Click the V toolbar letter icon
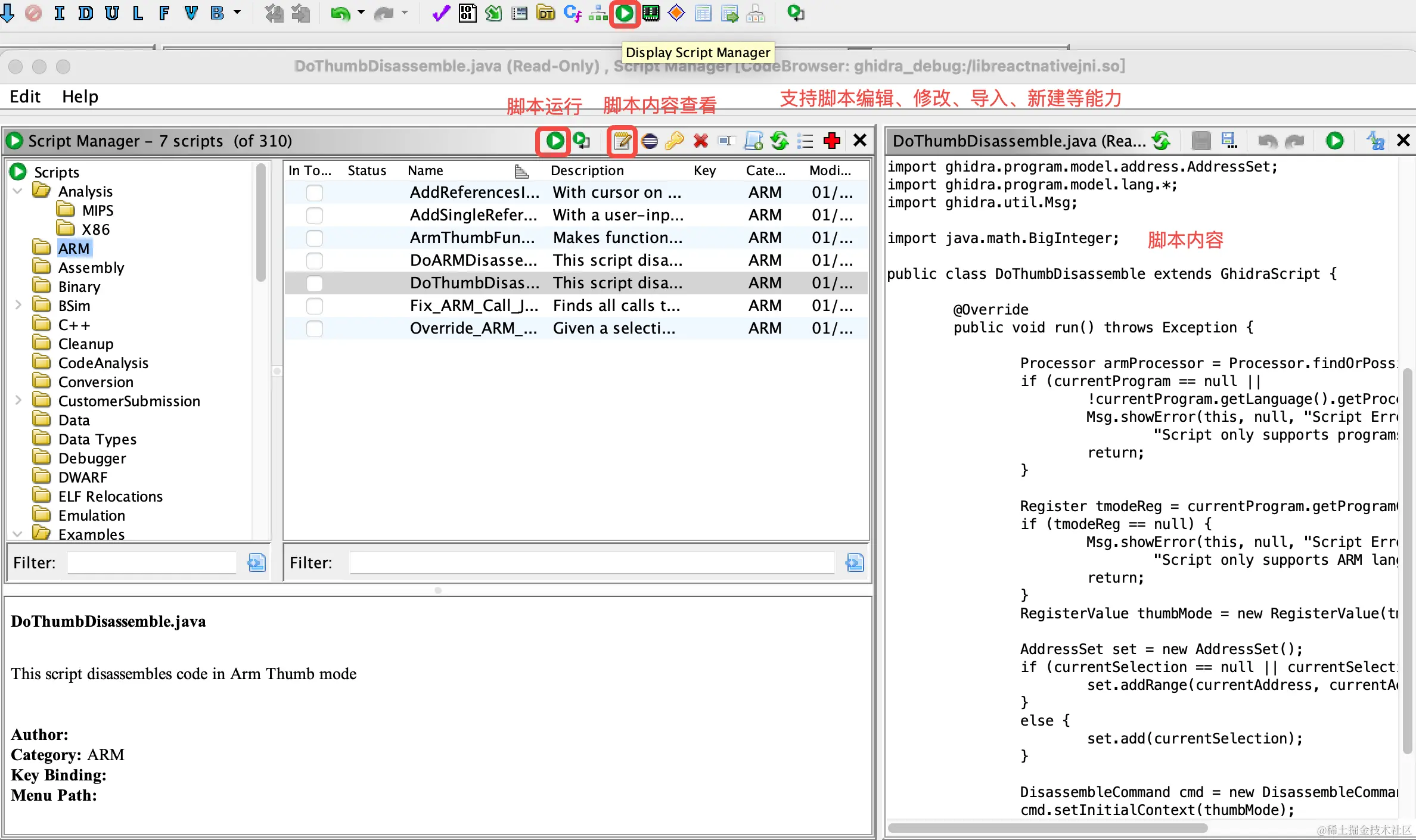The width and height of the screenshot is (1416, 840). pos(191,13)
